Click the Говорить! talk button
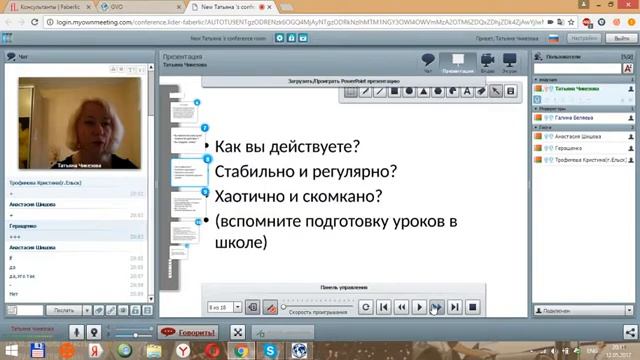The height and width of the screenshot is (360, 640). point(188,332)
